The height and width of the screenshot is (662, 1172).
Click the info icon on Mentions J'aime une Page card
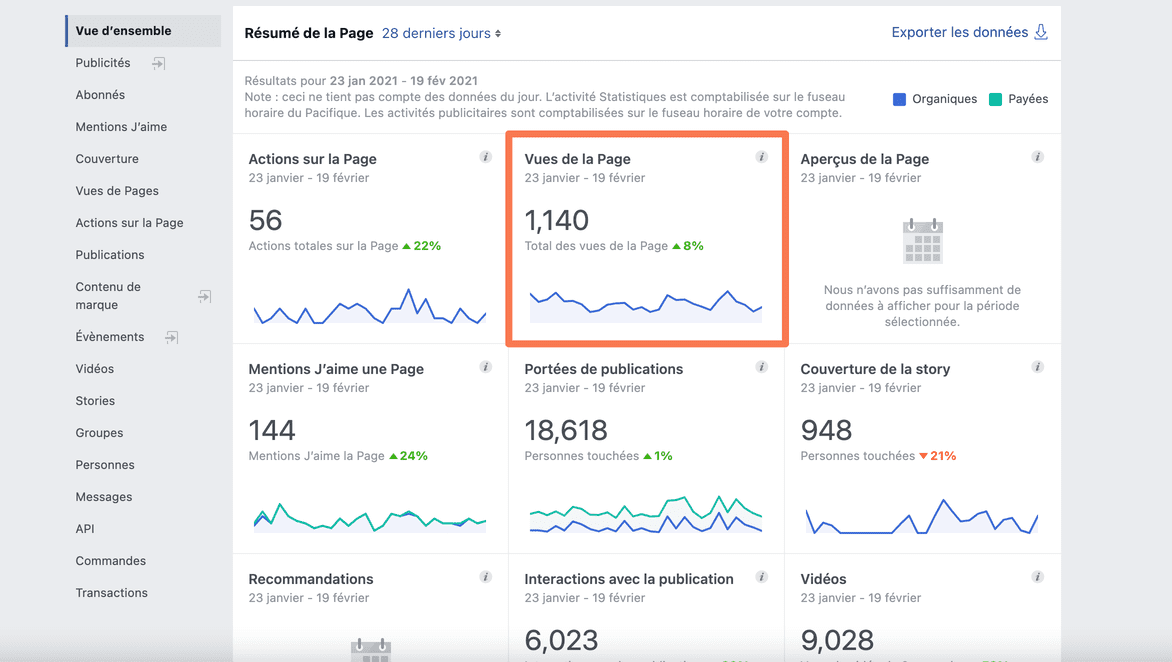coord(486,367)
